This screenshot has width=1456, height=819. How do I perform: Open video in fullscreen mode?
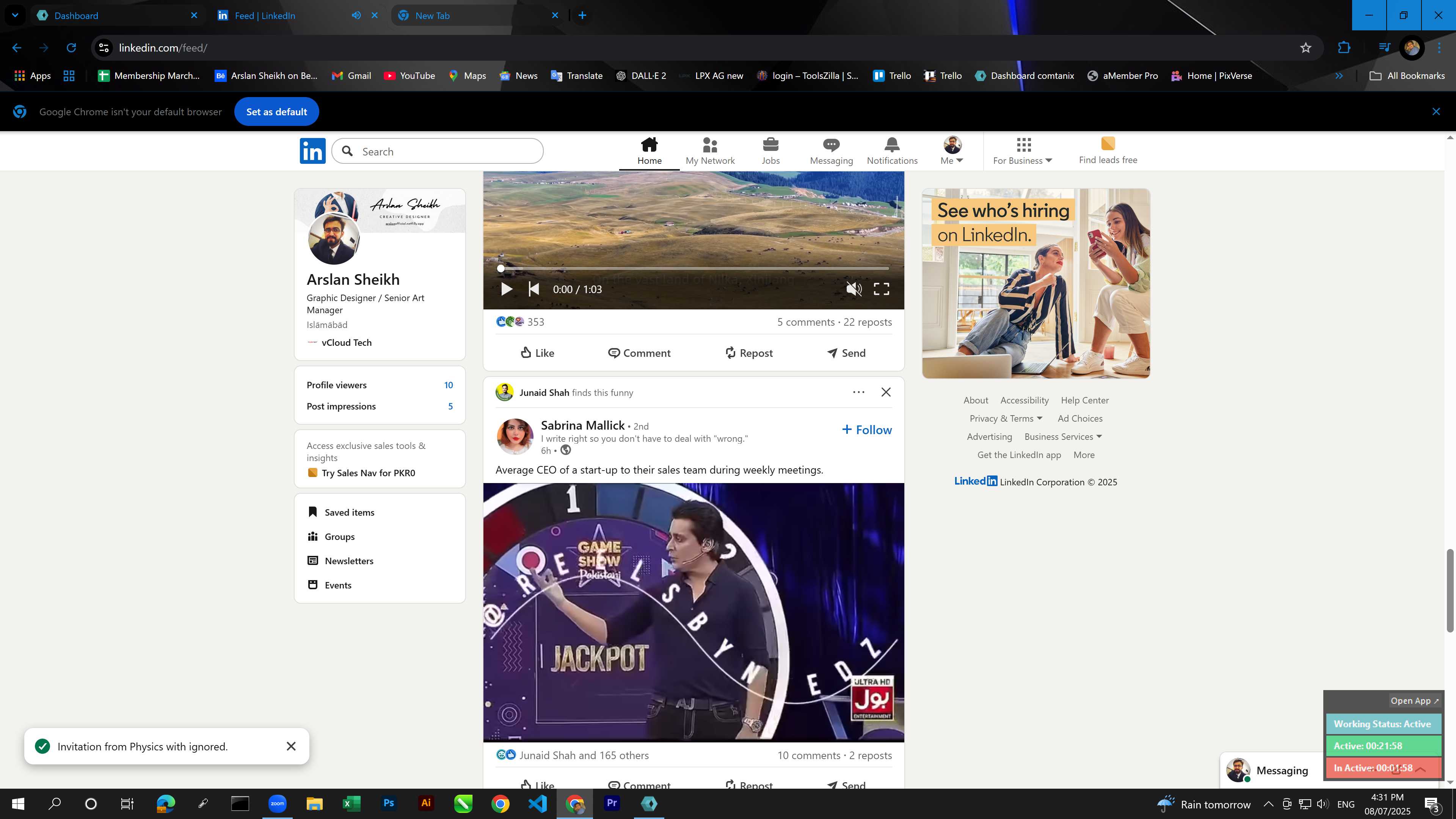881,289
